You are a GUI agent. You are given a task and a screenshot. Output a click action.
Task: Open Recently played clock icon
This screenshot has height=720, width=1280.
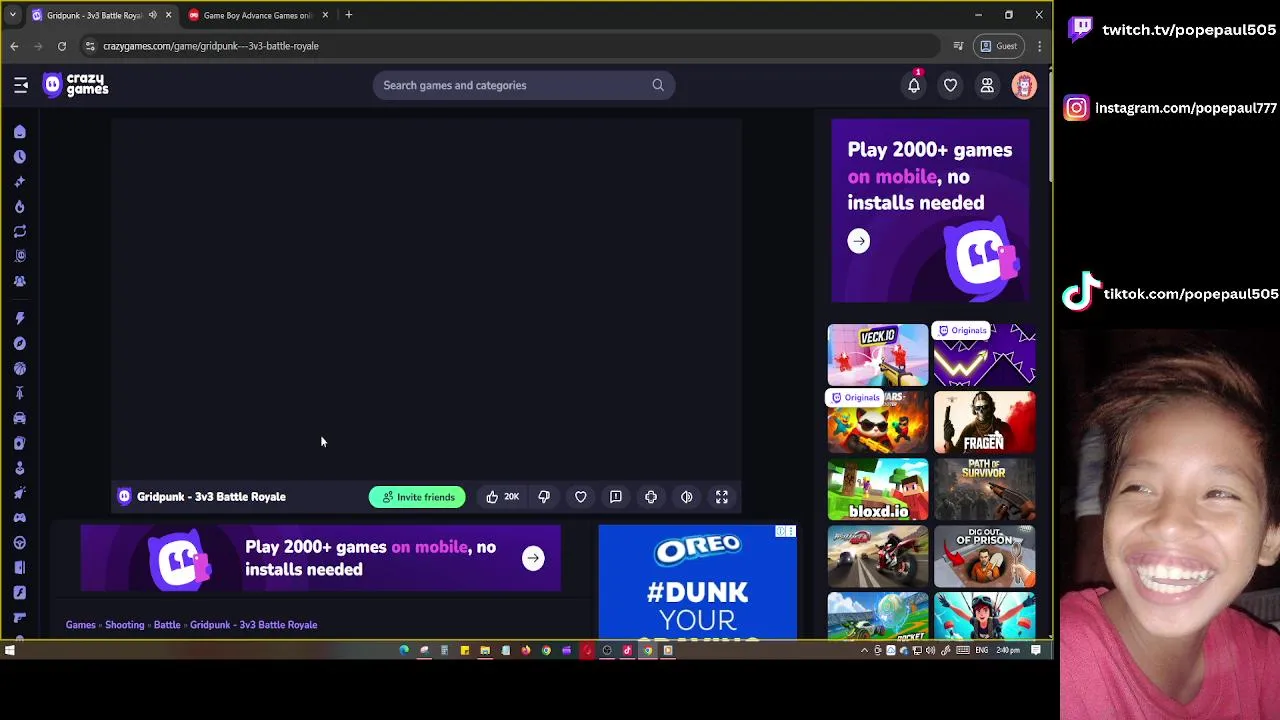[x=19, y=157]
